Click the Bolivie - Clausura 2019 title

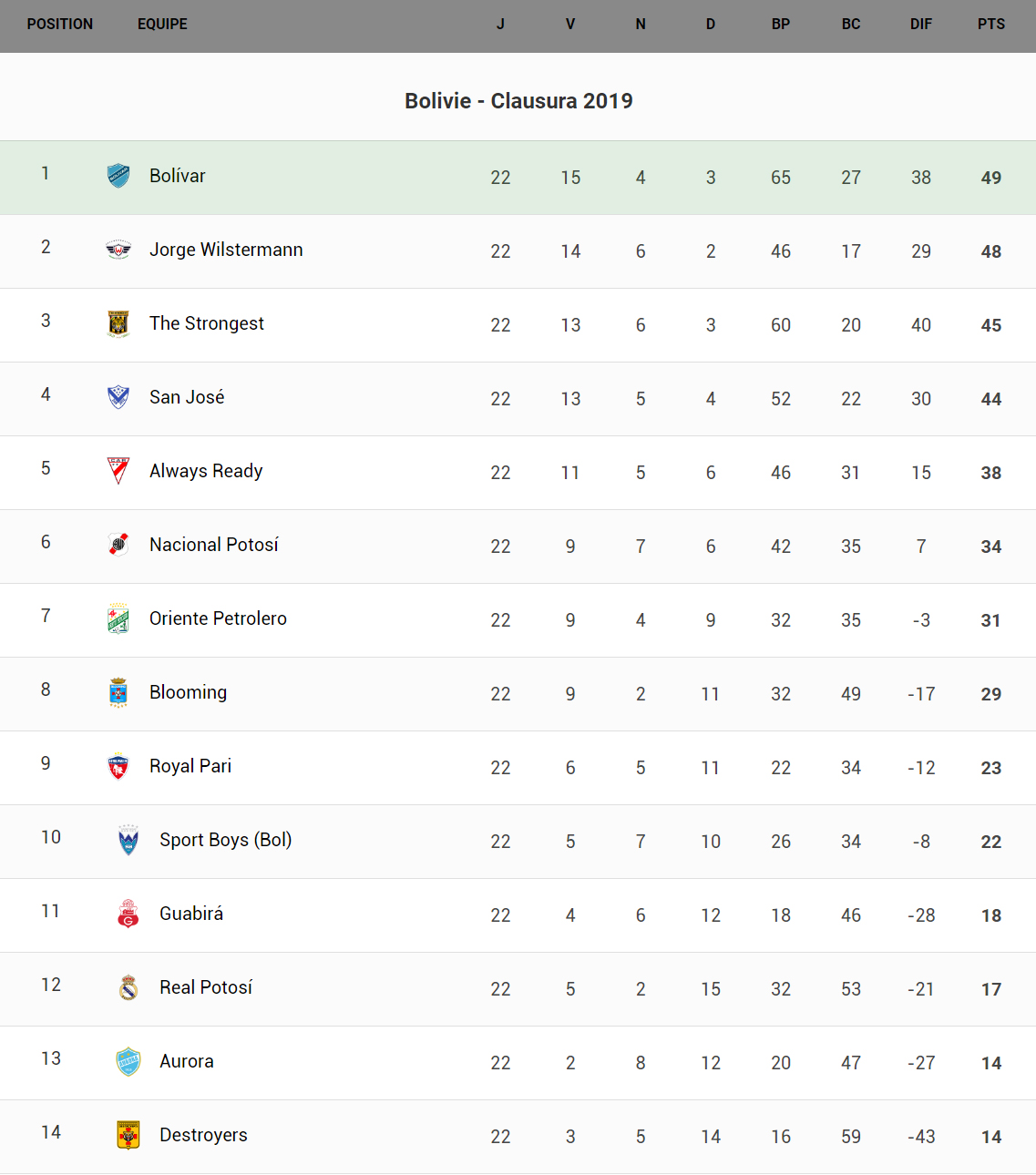click(518, 101)
